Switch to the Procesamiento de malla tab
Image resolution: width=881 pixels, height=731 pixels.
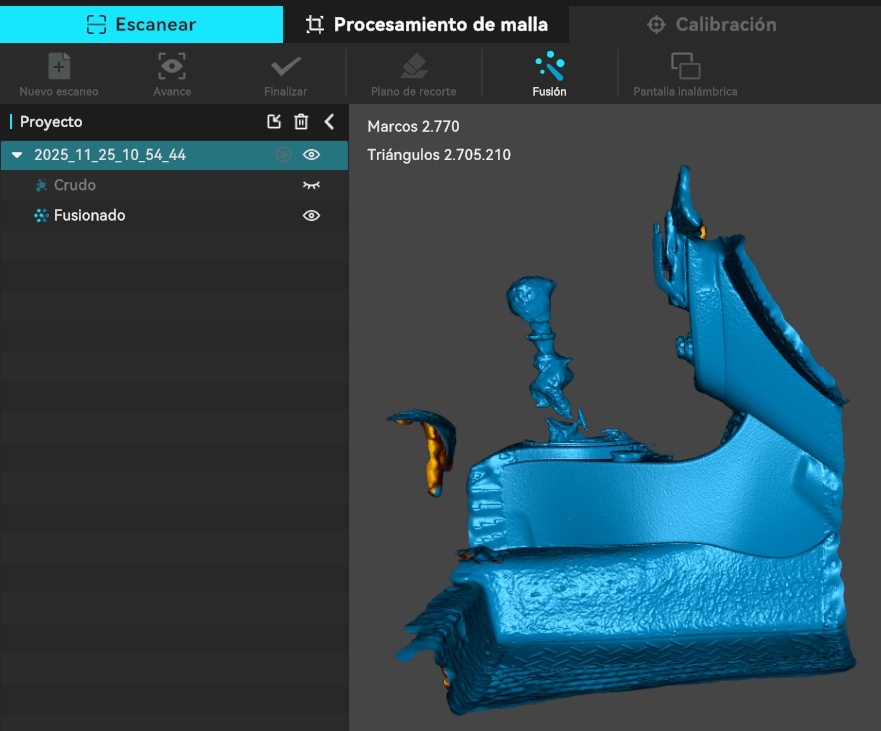427,24
